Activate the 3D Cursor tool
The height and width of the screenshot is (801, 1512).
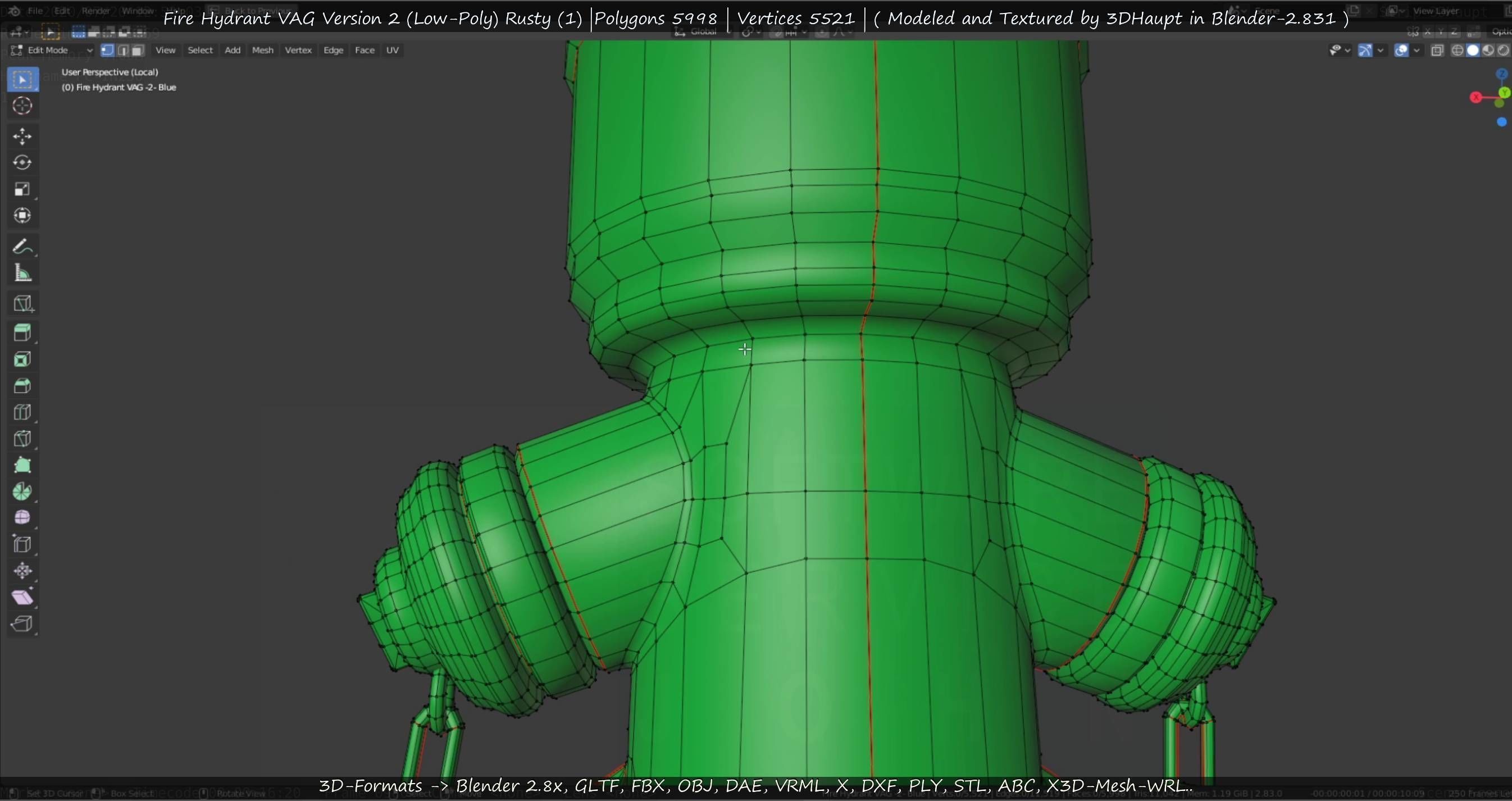coord(23,106)
